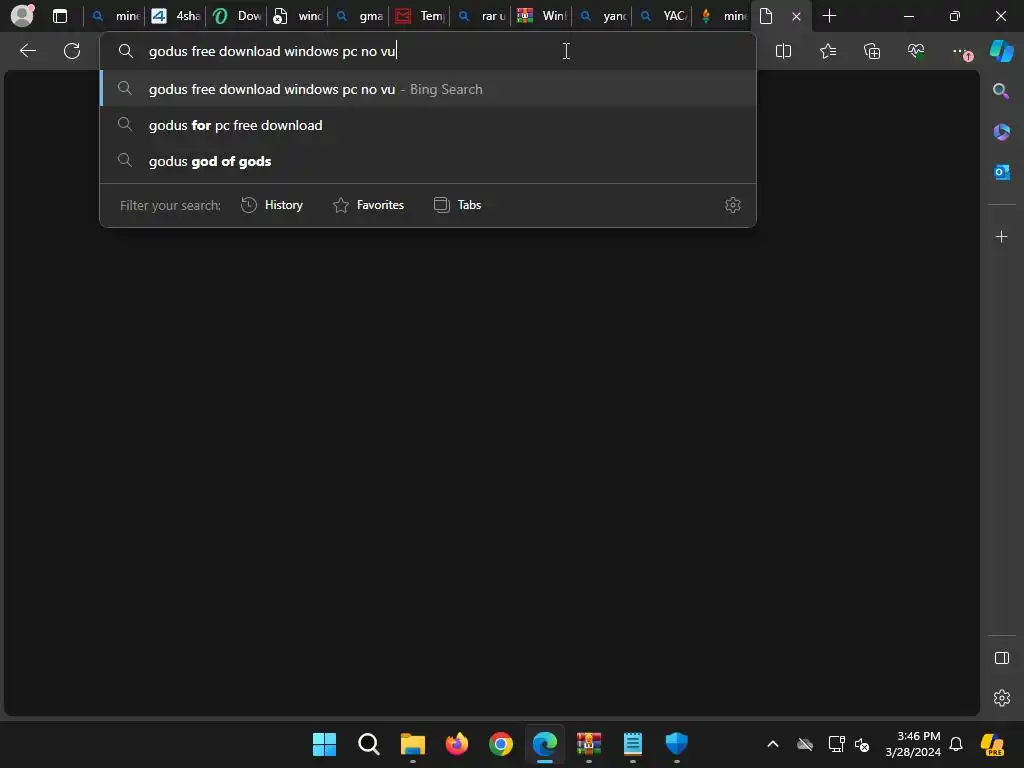
Task: Open search suggestion settings gear
Action: coord(733,205)
